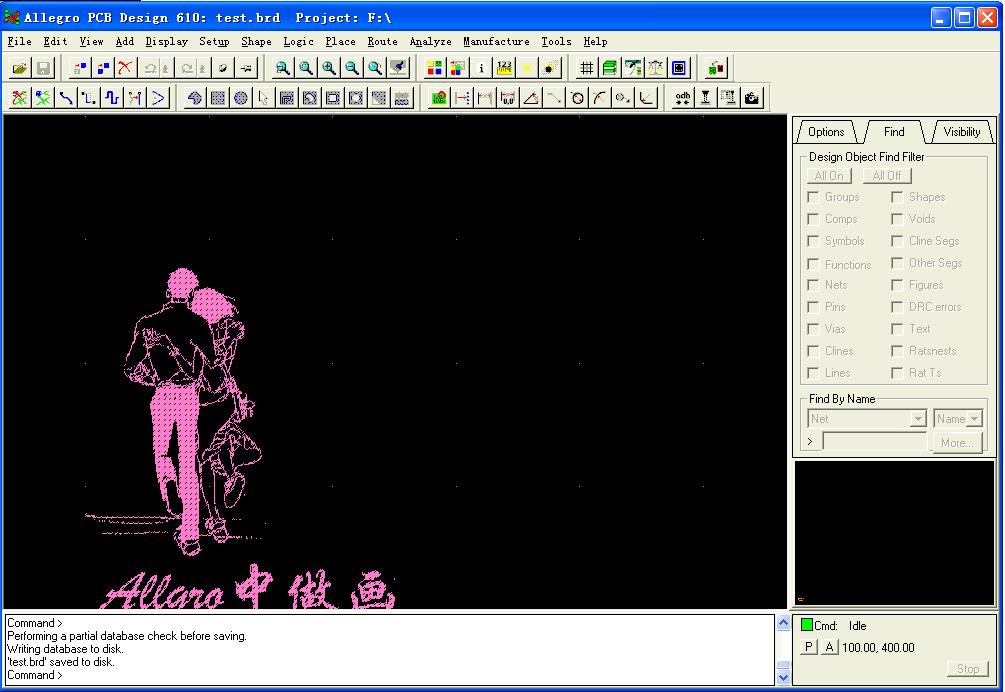This screenshot has width=1005, height=692.
Task: Click the command window scroll-down arrow
Action: tap(783, 677)
